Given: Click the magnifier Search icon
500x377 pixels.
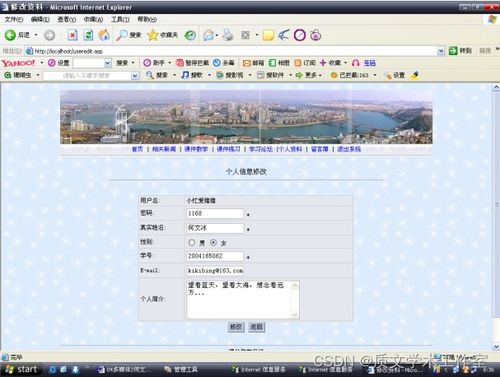Looking at the screenshot, I should [x=121, y=35].
